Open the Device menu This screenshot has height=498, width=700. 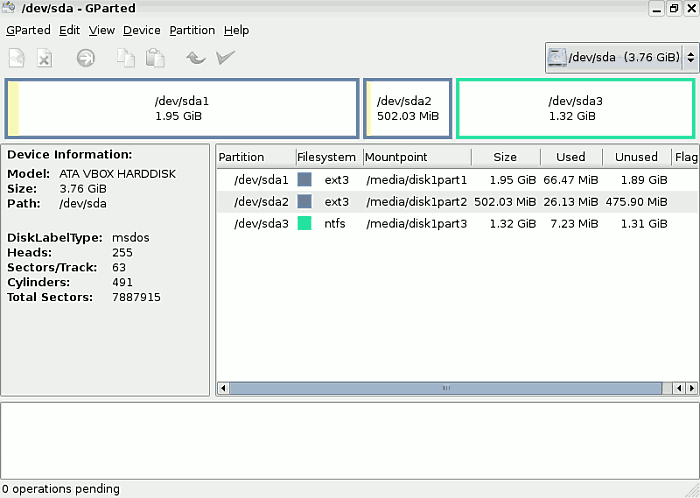(x=141, y=30)
